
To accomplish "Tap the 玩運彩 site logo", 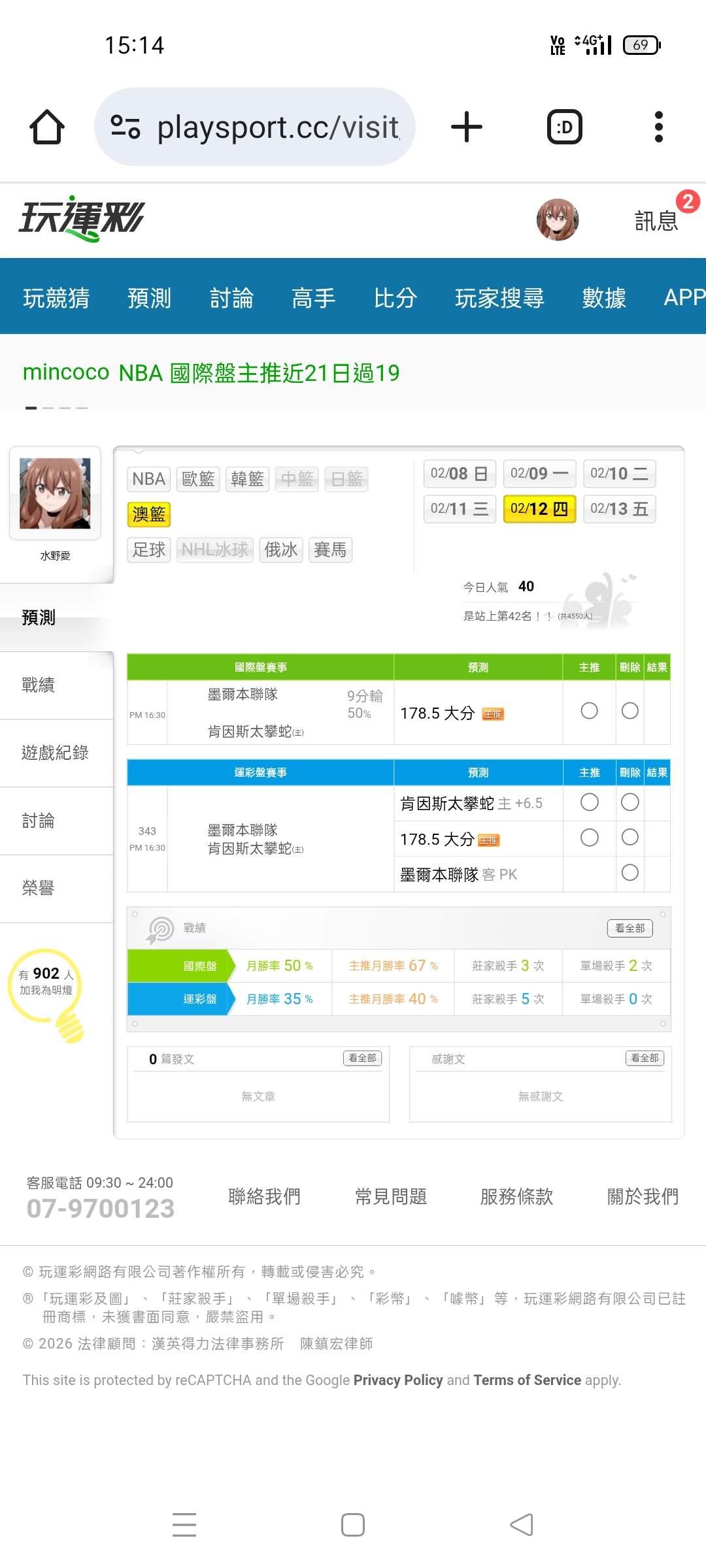I will (x=82, y=219).
